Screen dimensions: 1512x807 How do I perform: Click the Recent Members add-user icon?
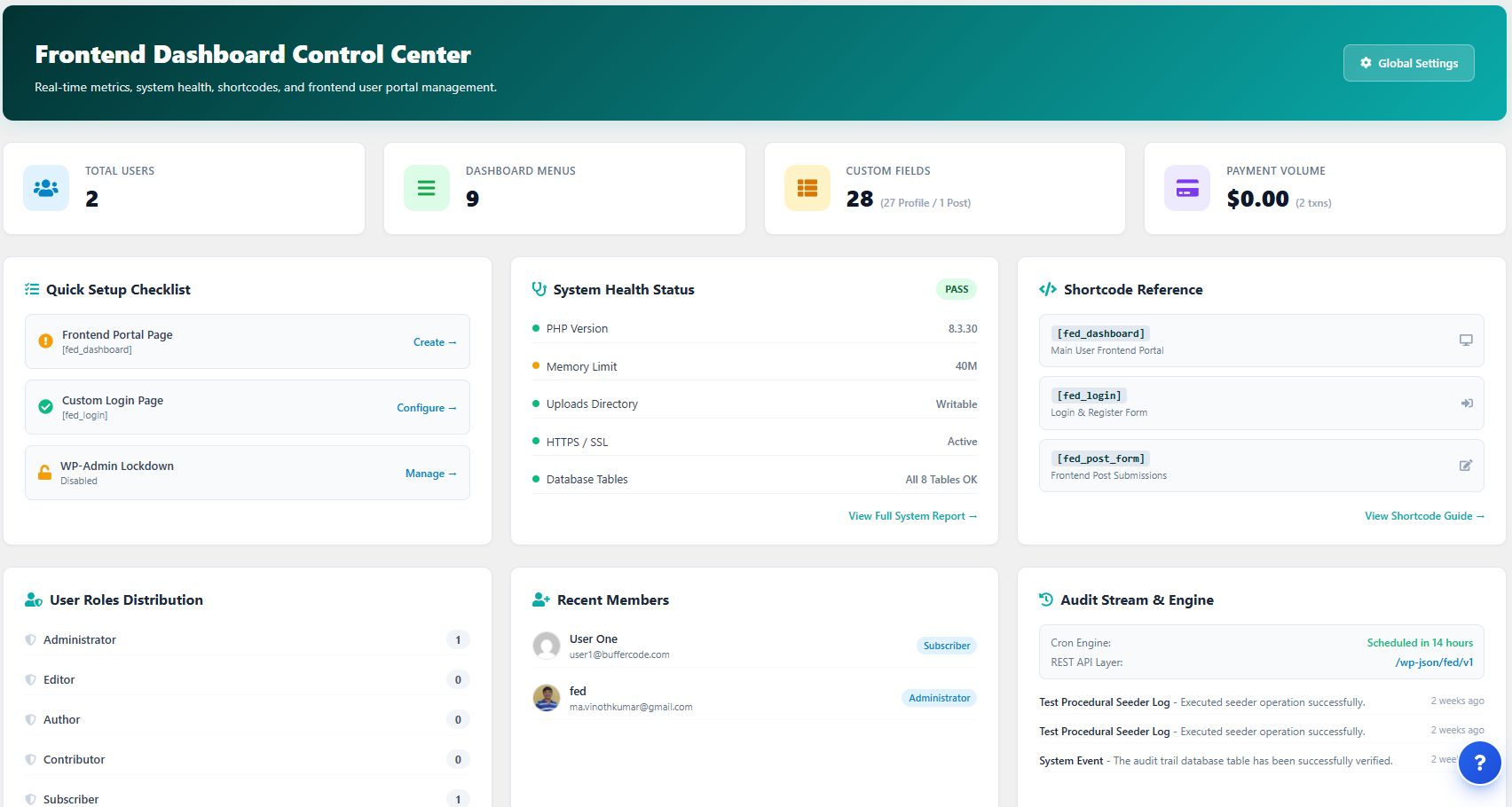pos(541,600)
